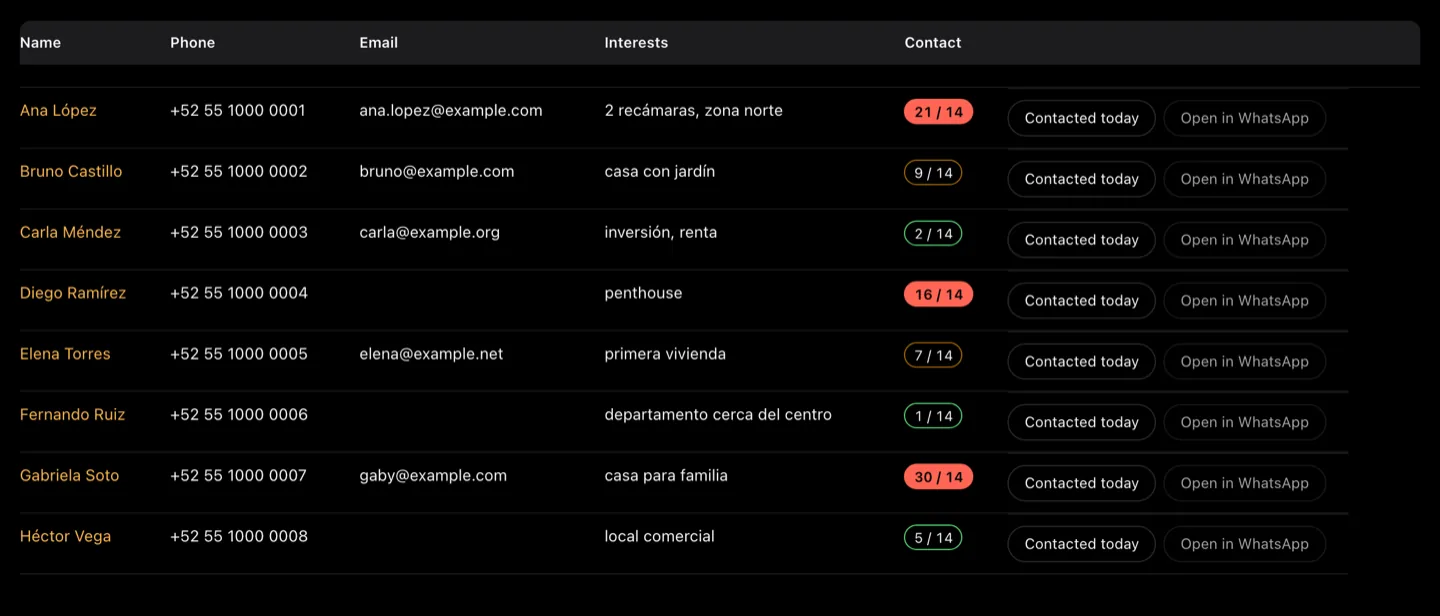The image size is (1440, 616).
Task: Click Contacted today on Elena Torres row
Action: click(x=1081, y=362)
